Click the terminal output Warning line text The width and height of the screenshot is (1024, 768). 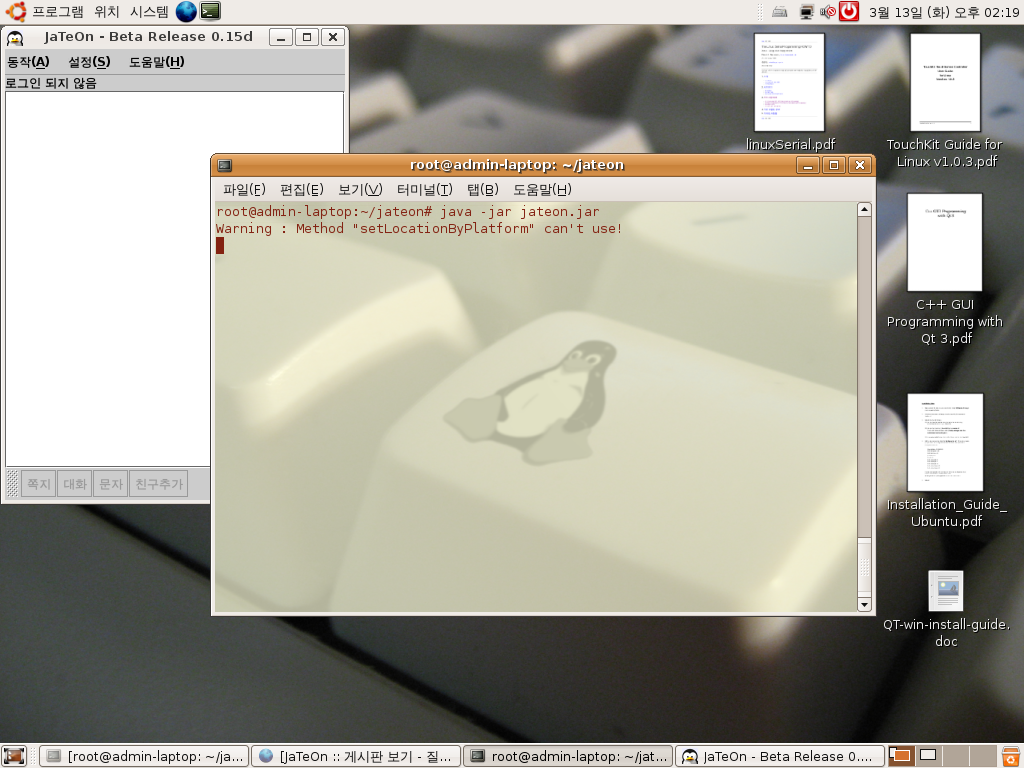click(x=419, y=229)
